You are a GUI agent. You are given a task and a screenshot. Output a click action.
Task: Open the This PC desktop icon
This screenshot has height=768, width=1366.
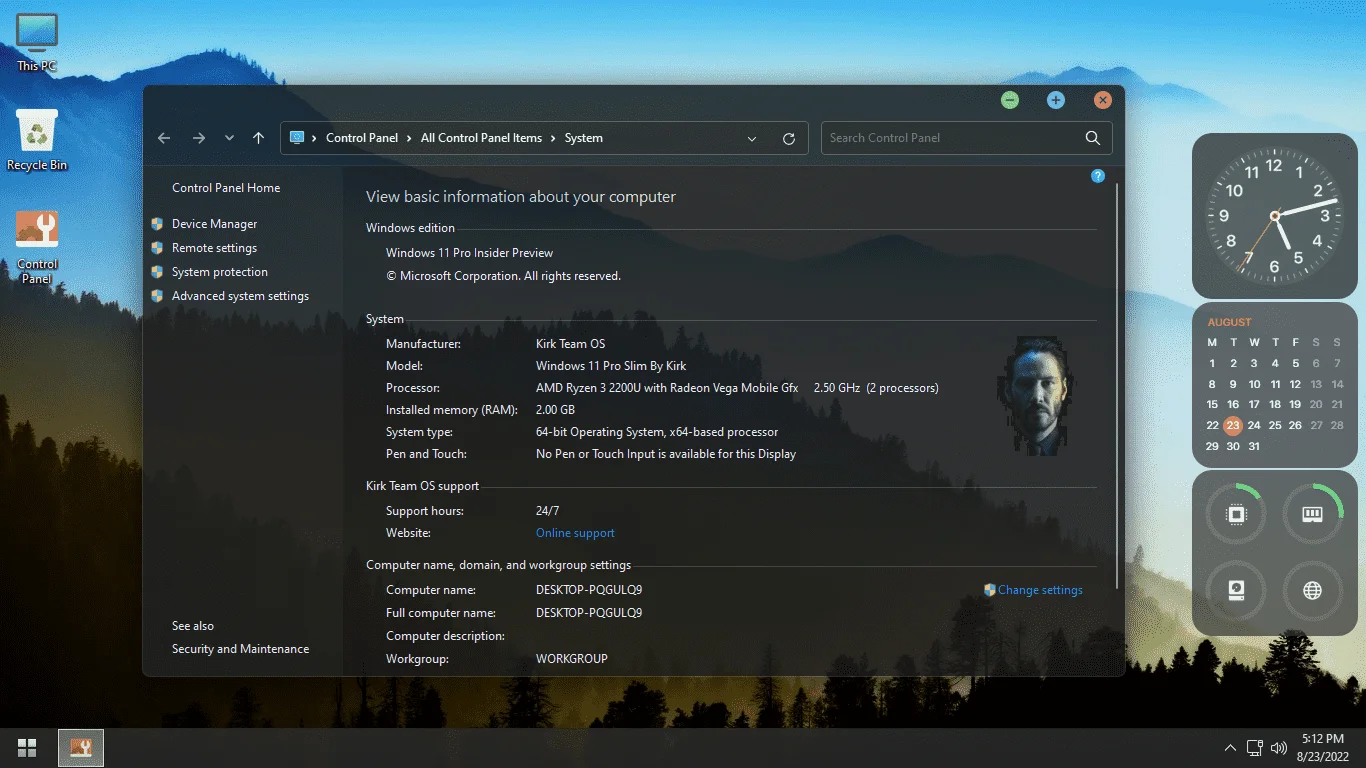[37, 42]
